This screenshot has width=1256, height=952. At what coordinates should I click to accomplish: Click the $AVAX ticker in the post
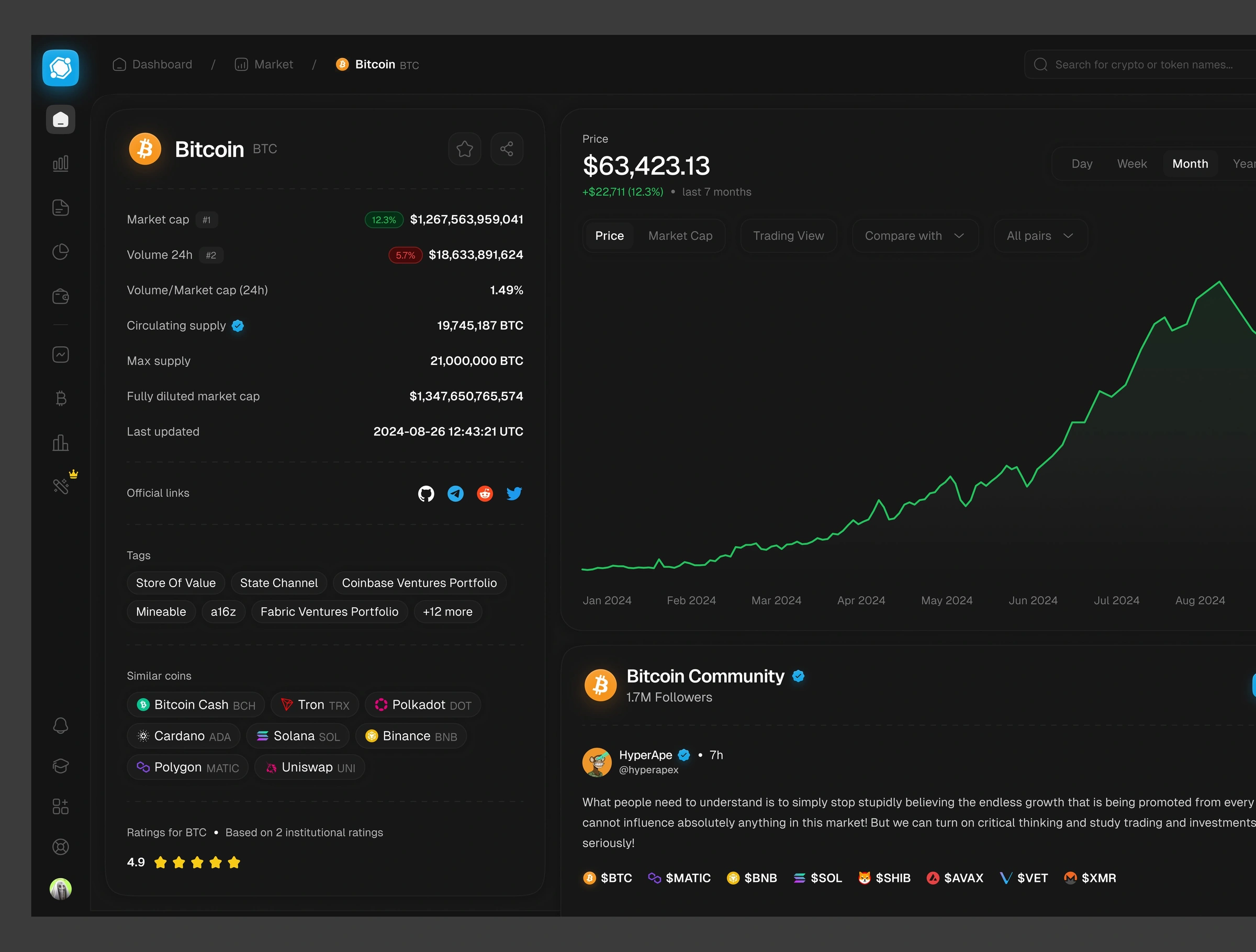(x=955, y=878)
